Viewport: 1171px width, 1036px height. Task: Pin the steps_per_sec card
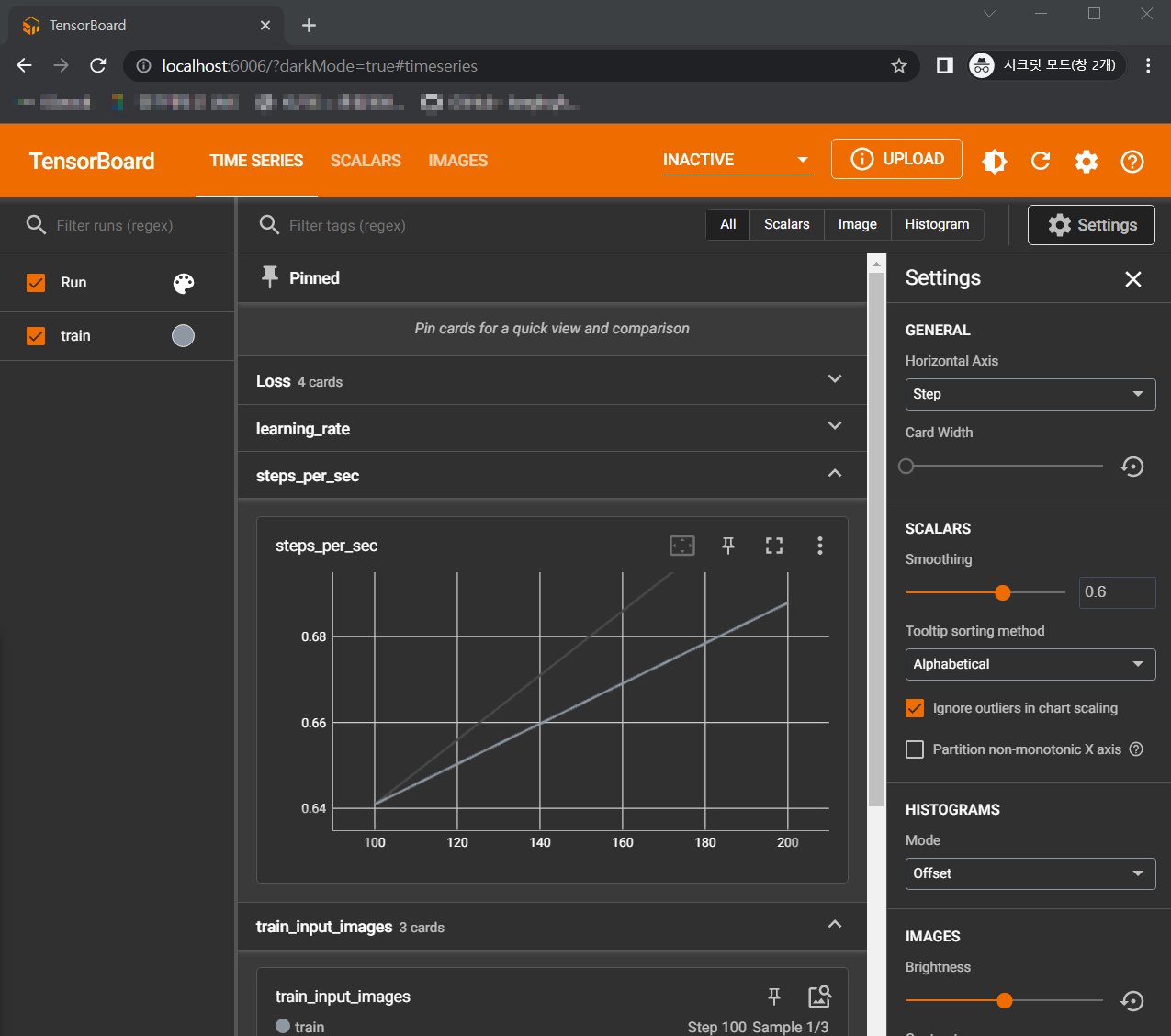pos(728,546)
